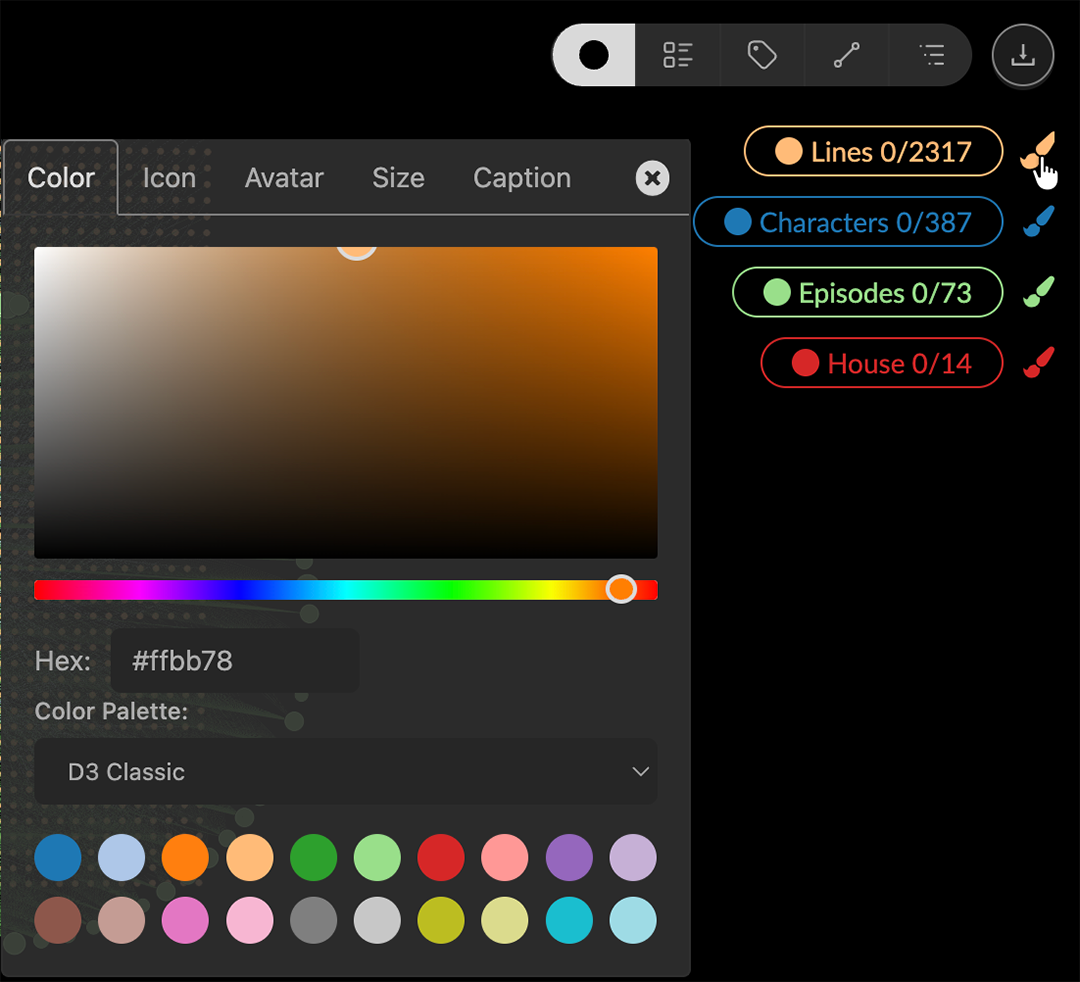The image size is (1080, 982).
Task: Click the blue Characters paintbrush icon
Action: point(1039,222)
